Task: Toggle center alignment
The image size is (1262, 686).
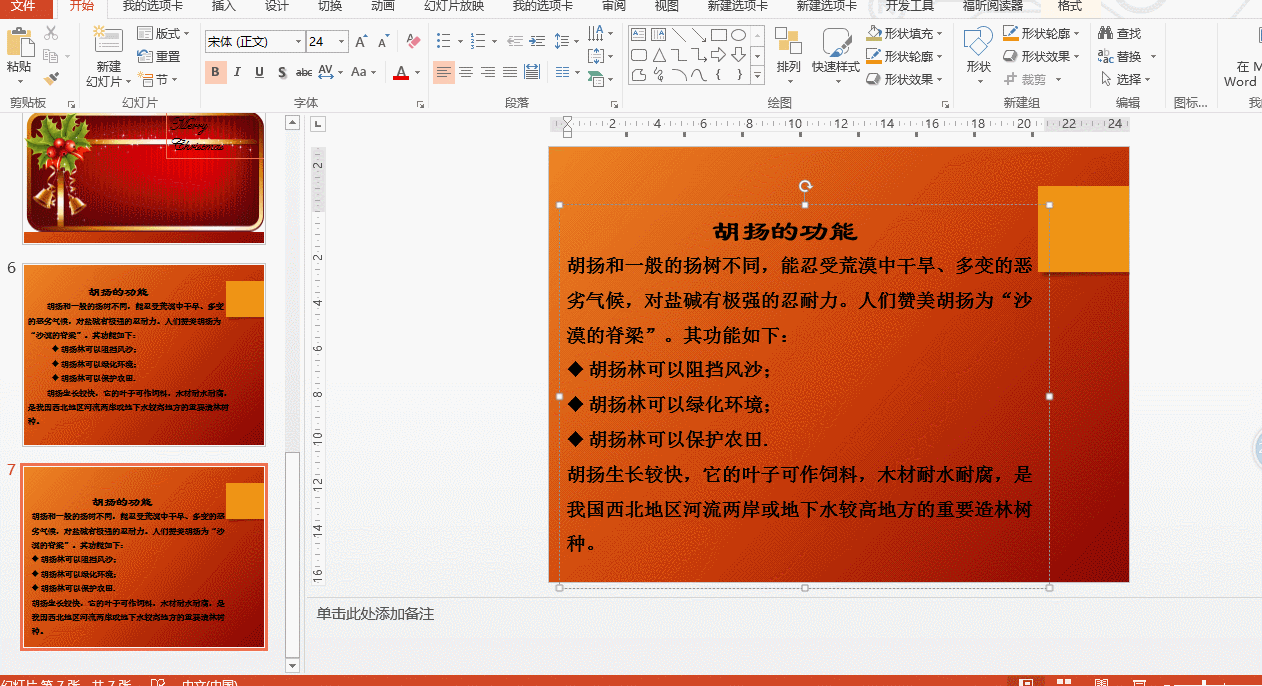Action: coord(466,72)
